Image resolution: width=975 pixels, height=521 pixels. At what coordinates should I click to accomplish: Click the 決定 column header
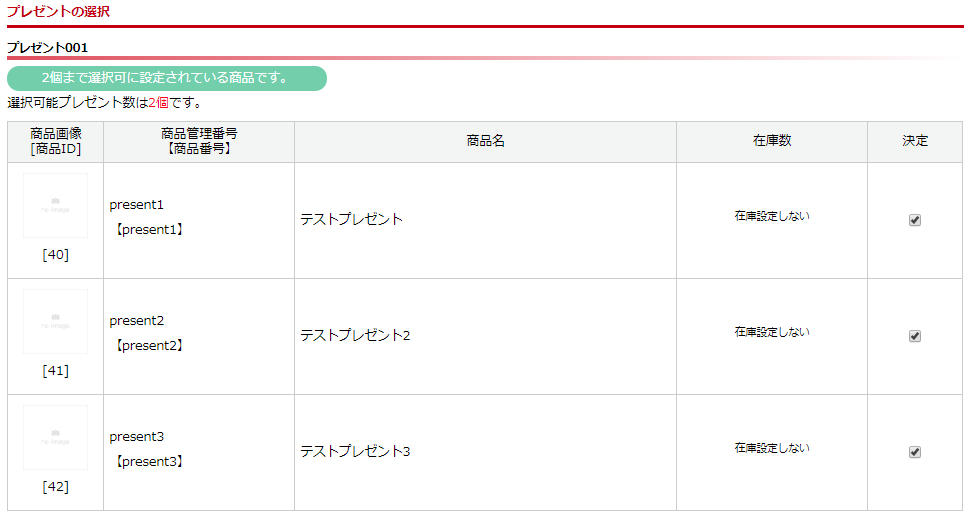point(915,141)
